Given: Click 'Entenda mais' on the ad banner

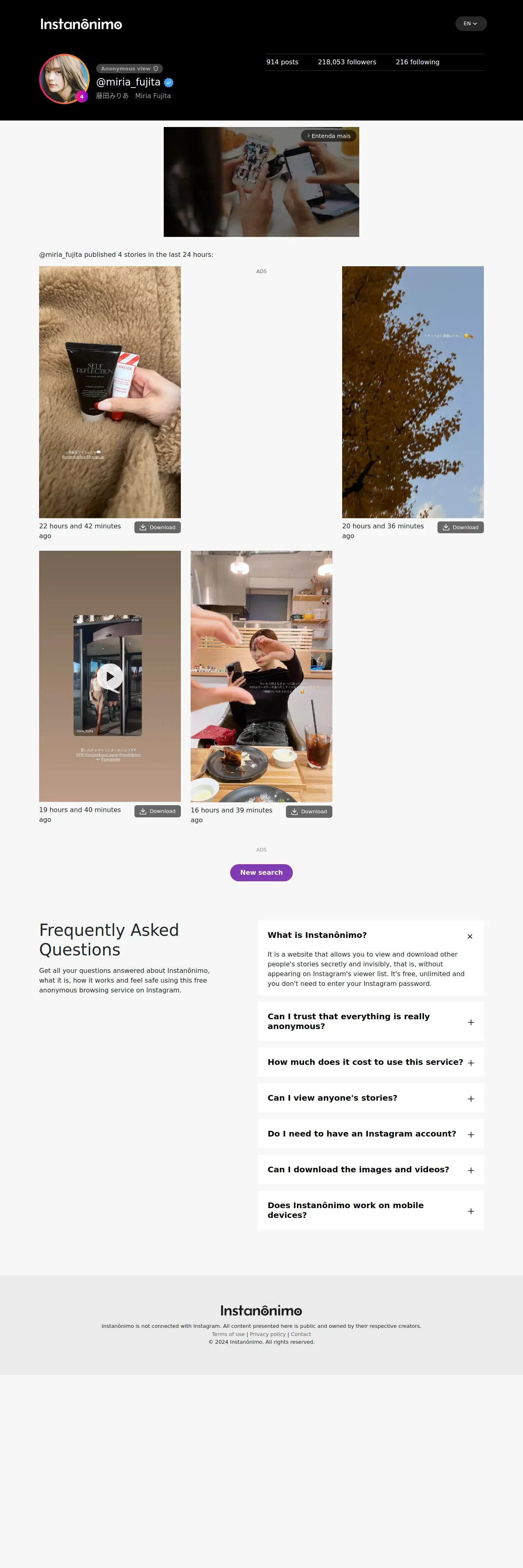Looking at the screenshot, I should click(x=329, y=136).
